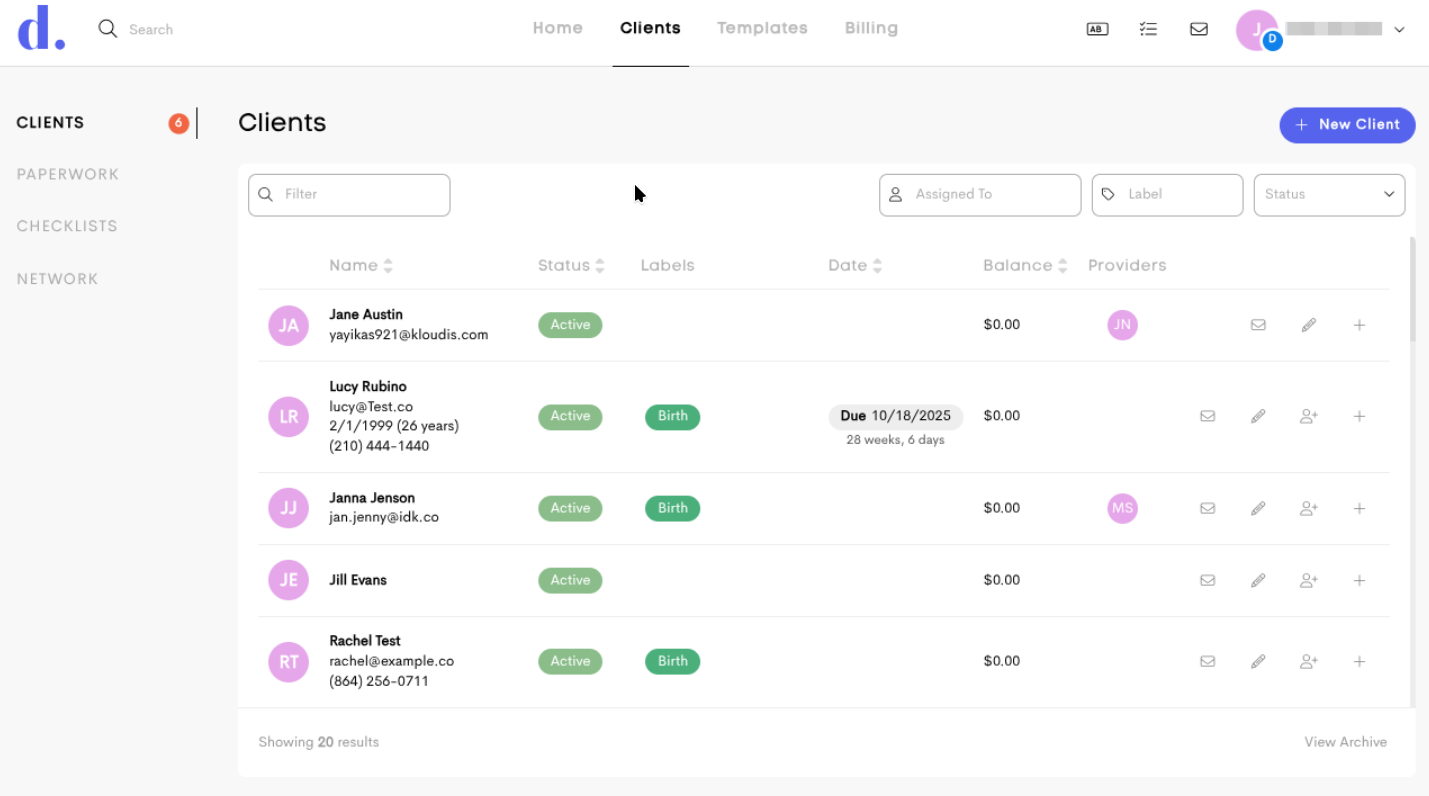Click the header Search field

point(151,30)
